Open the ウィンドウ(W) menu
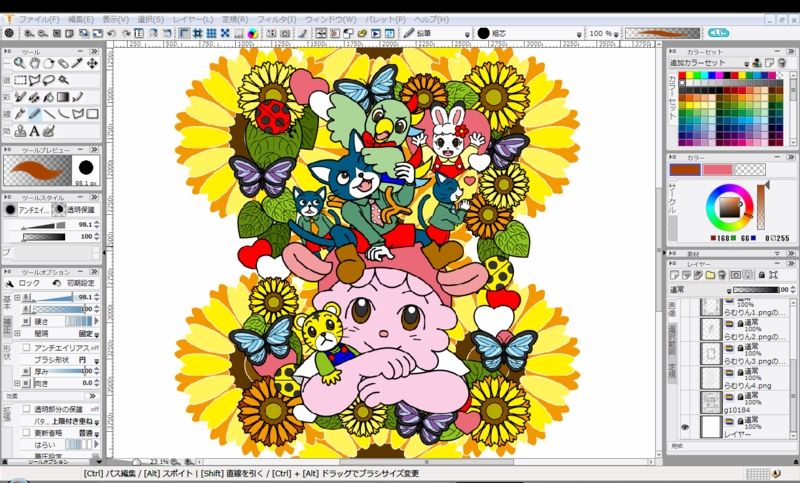The image size is (800, 483). coord(330,19)
